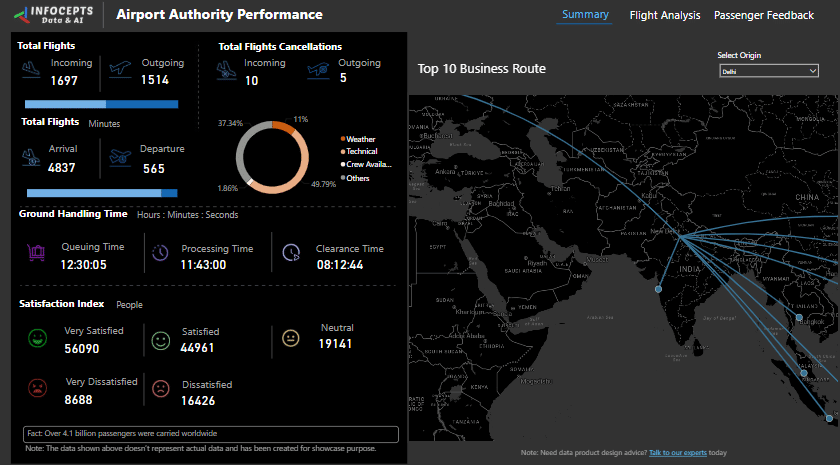This screenshot has height=465, width=840.
Task: Switch to the Flight Analysis tab
Action: (665, 15)
